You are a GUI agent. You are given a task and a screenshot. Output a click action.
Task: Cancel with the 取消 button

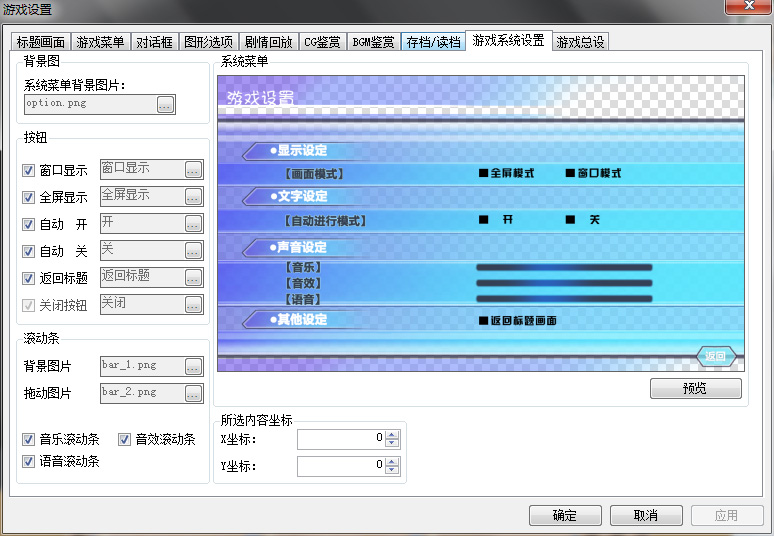646,516
